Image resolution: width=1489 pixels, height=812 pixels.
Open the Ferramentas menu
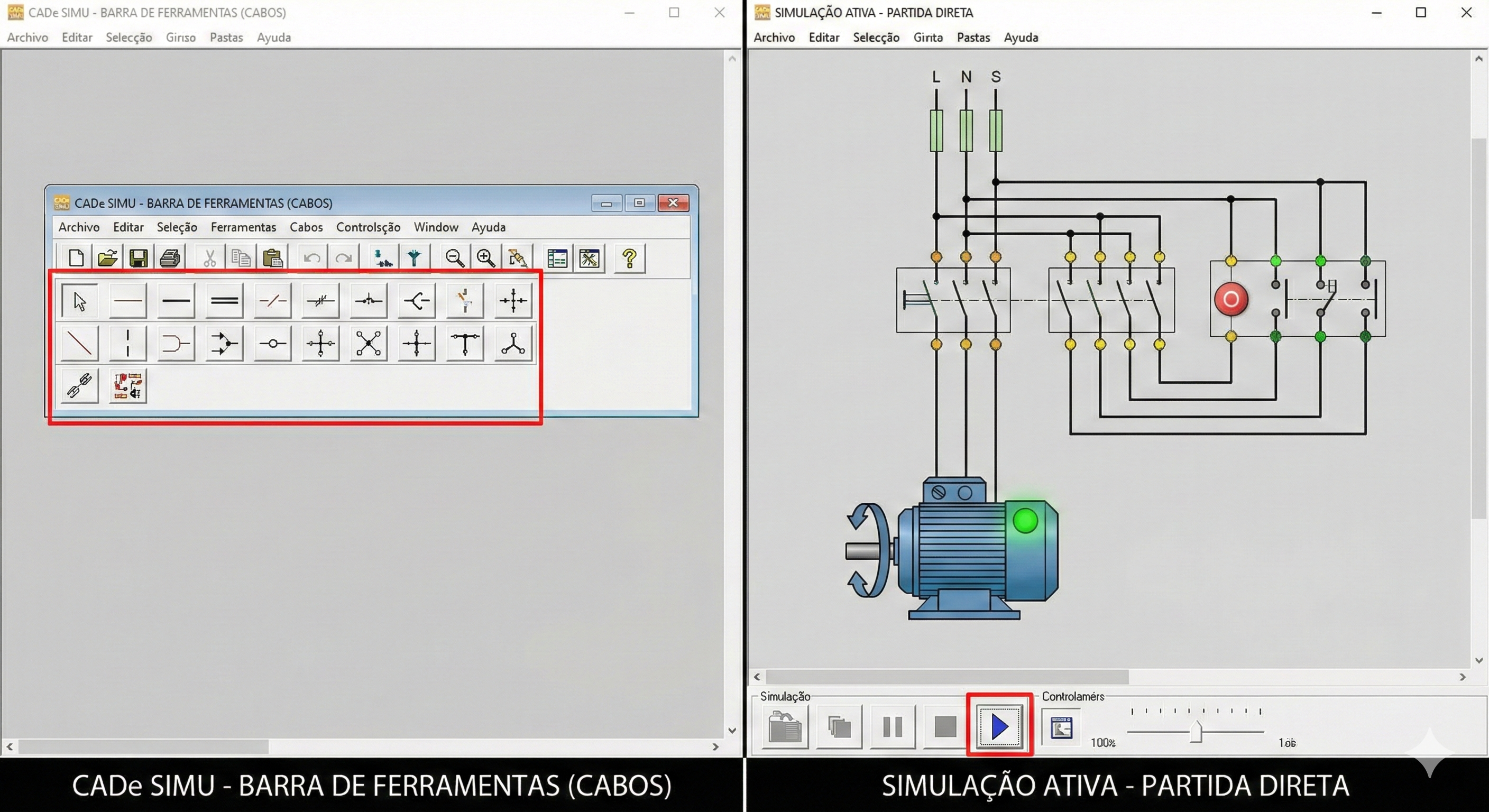243,227
